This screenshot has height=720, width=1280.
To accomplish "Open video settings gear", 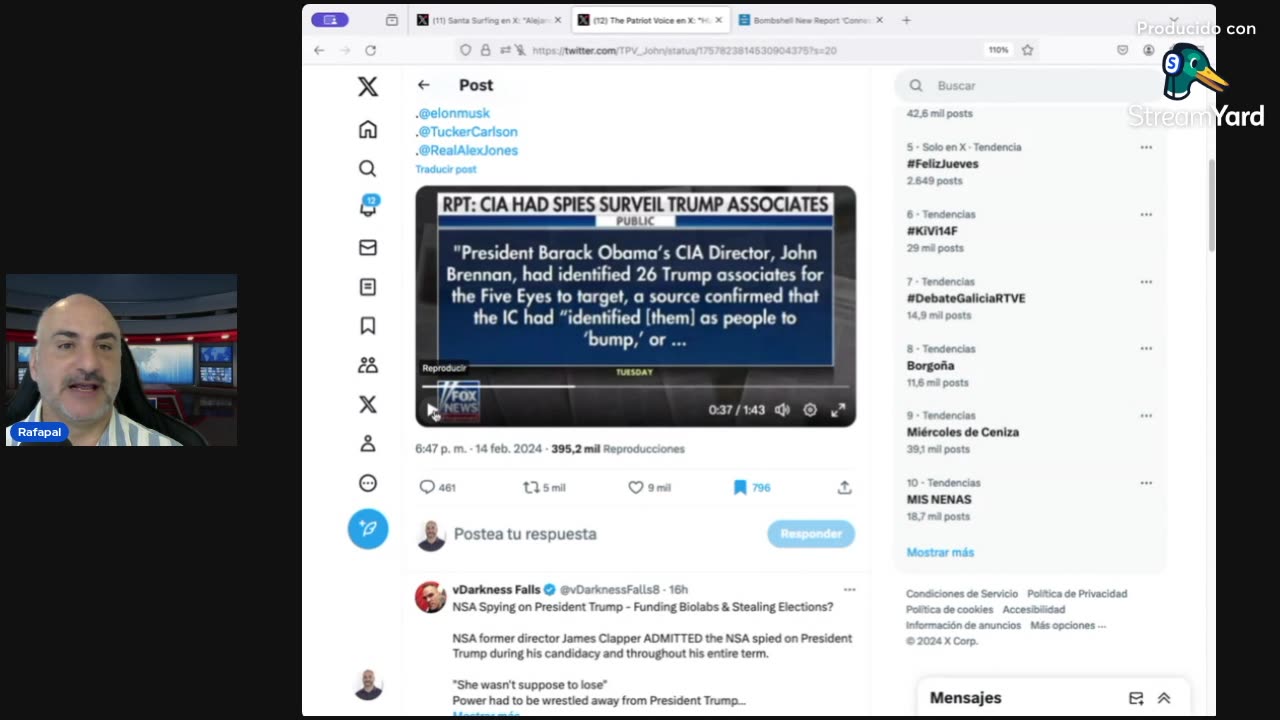I will coord(810,409).
